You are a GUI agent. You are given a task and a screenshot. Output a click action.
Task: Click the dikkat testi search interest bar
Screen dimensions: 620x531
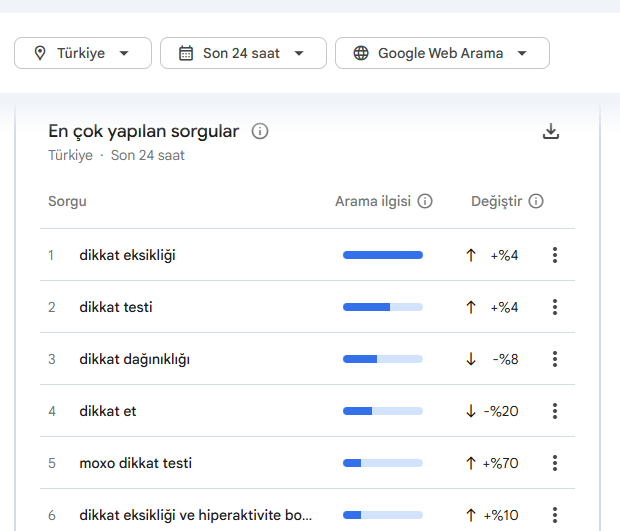[383, 307]
